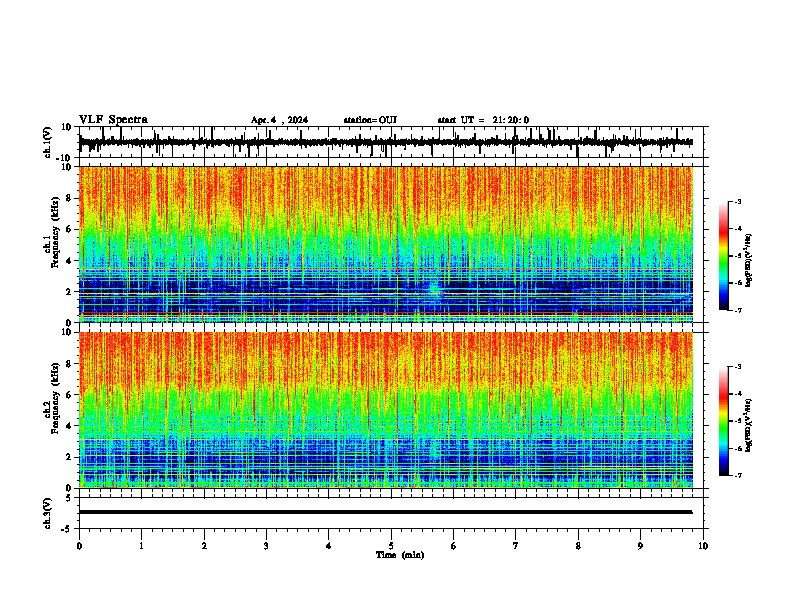Click time axis tick label "4"
Screen dimensions: 792x612
329,546
